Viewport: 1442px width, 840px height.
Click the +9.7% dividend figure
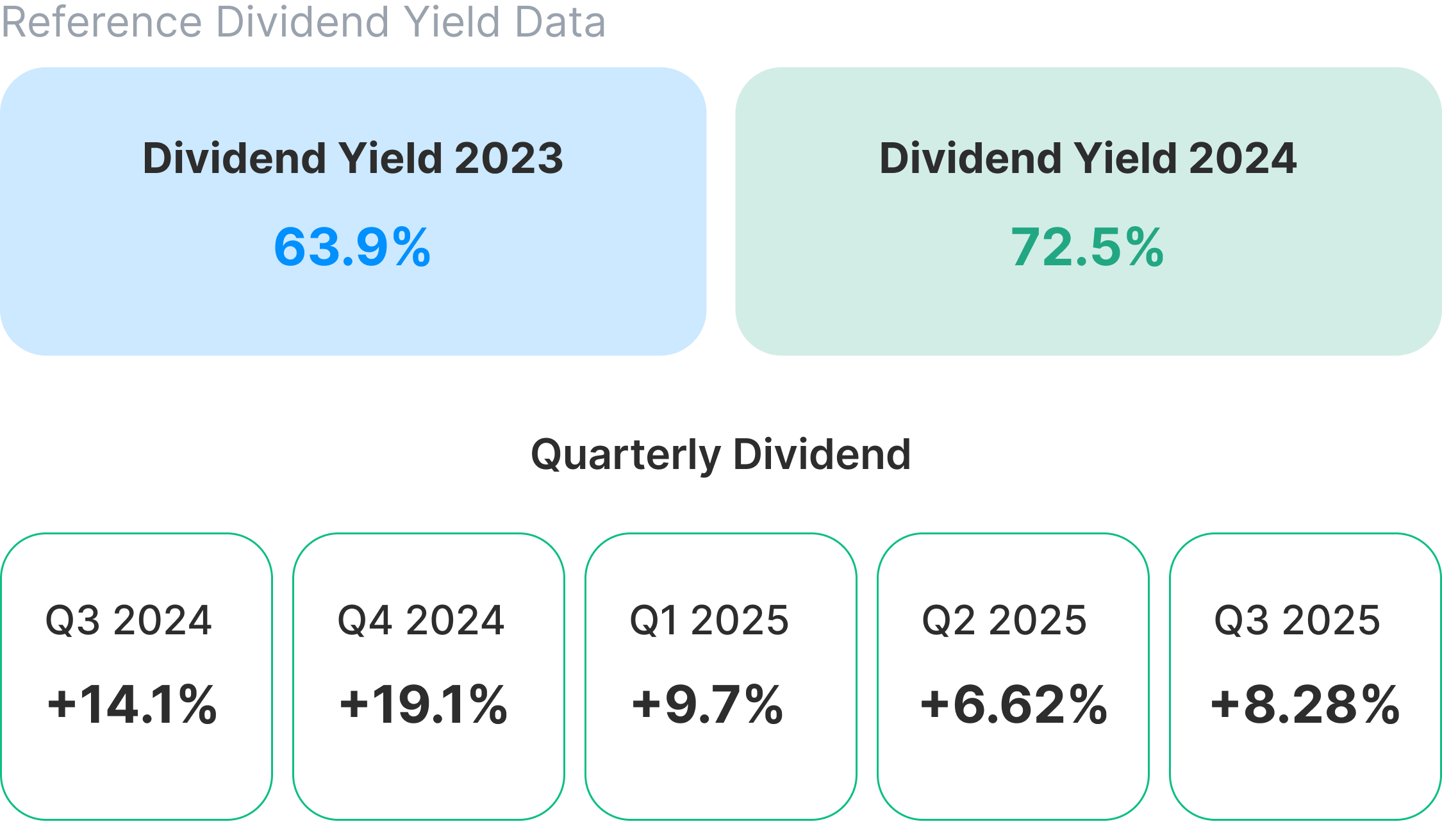708,705
